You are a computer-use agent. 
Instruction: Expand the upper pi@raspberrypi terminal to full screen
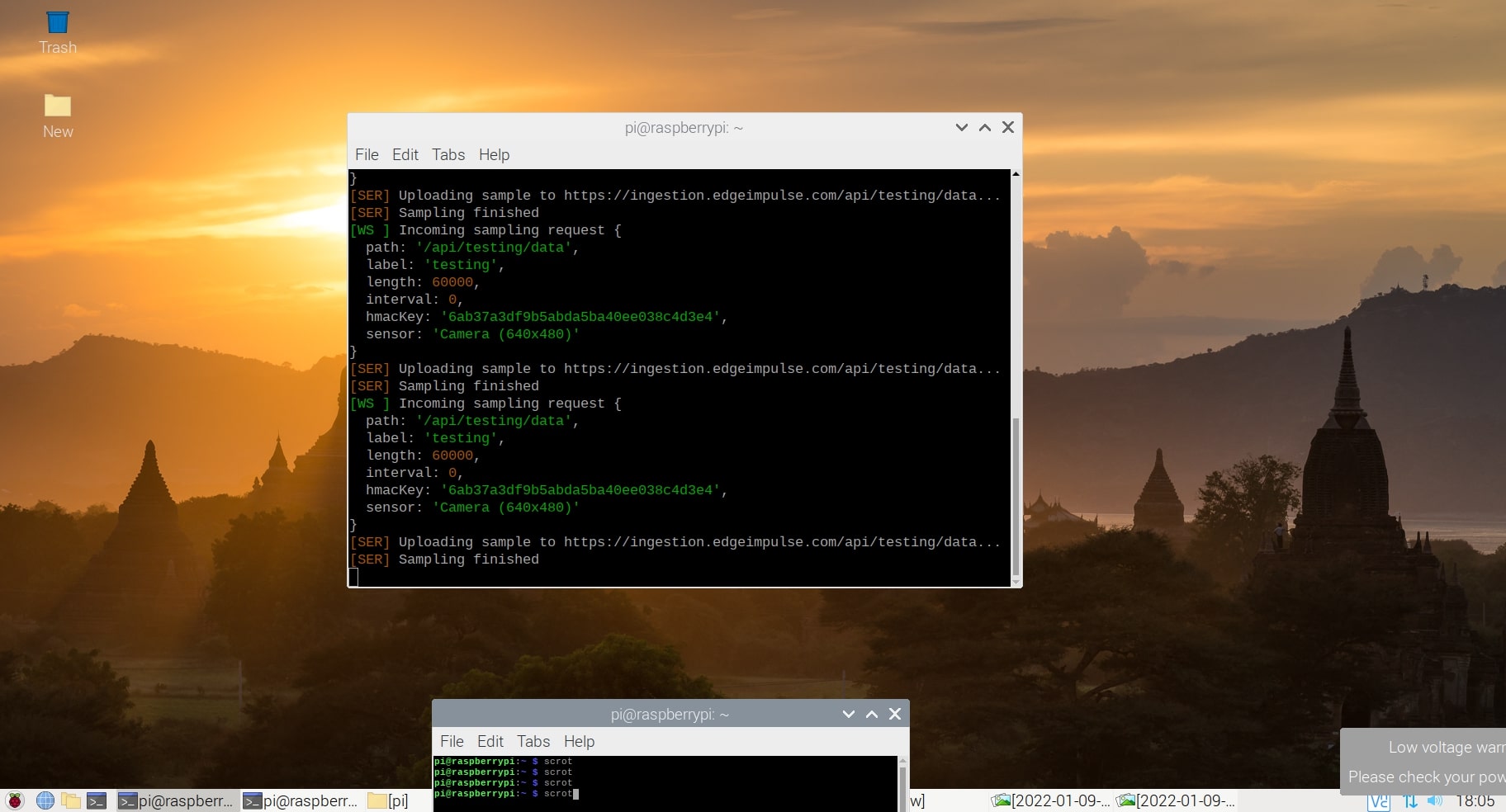click(983, 127)
